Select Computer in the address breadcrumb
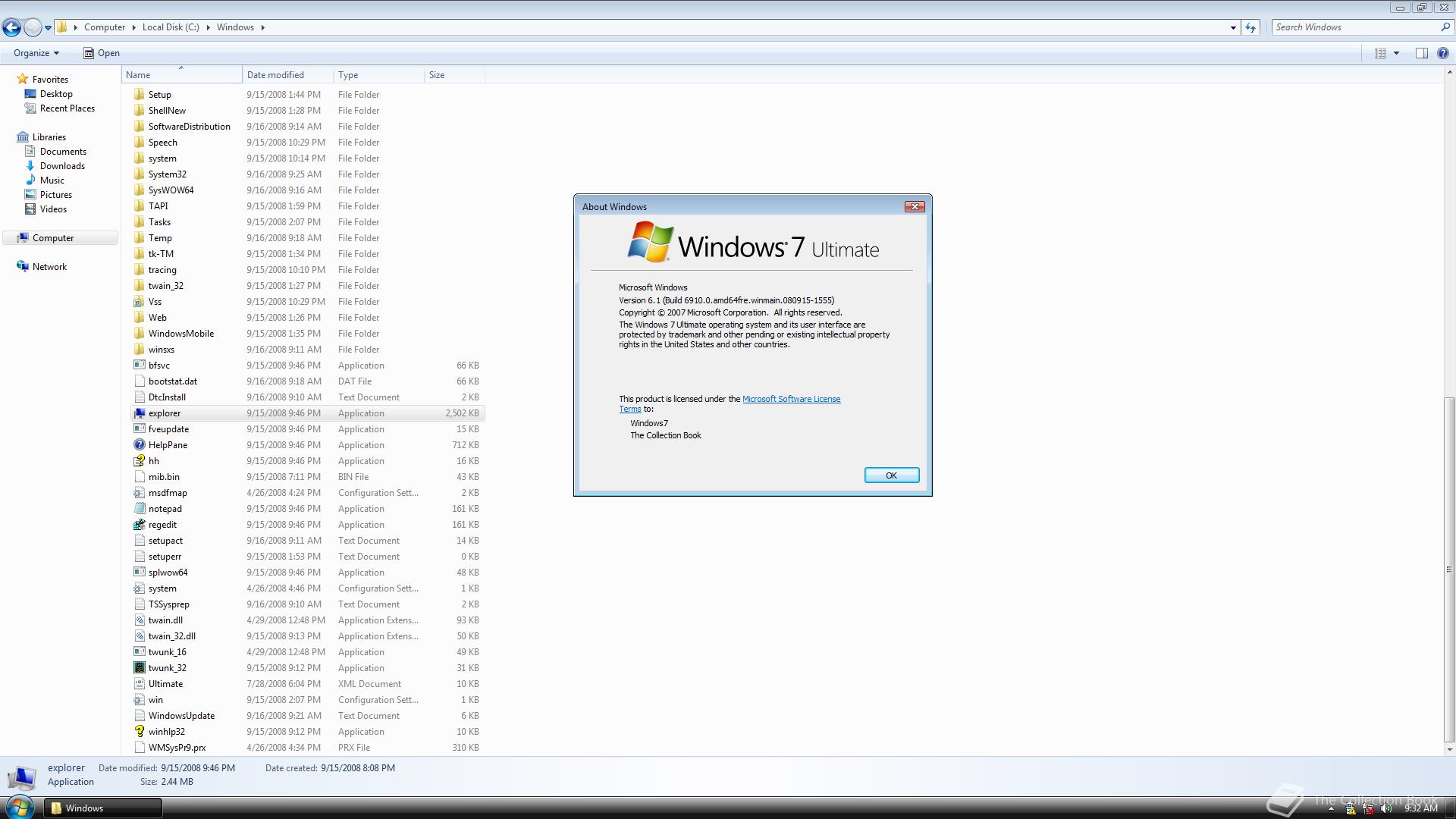This screenshot has width=1456, height=819. pos(105,27)
